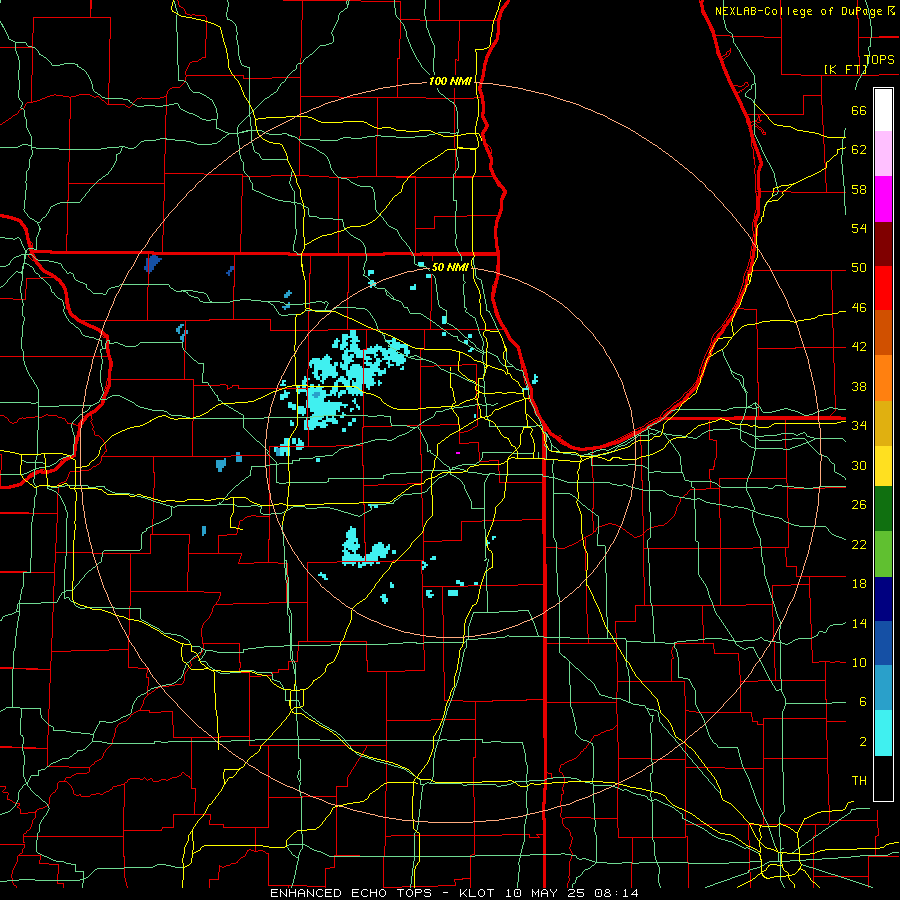The image size is (900, 900).
Task: Click the legend value 6
Action: point(862,702)
